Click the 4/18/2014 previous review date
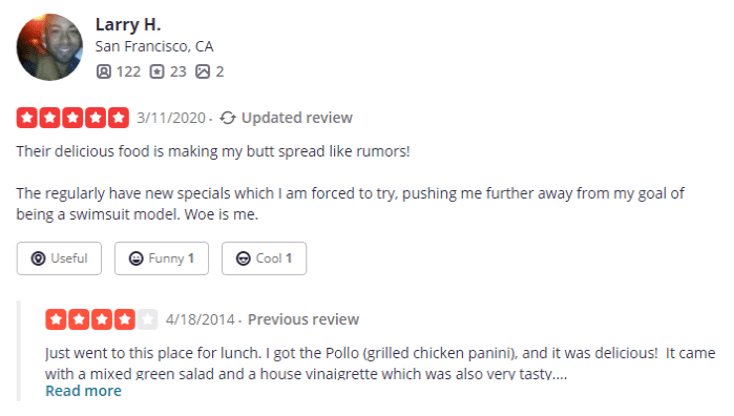The image size is (734, 416). (x=200, y=320)
